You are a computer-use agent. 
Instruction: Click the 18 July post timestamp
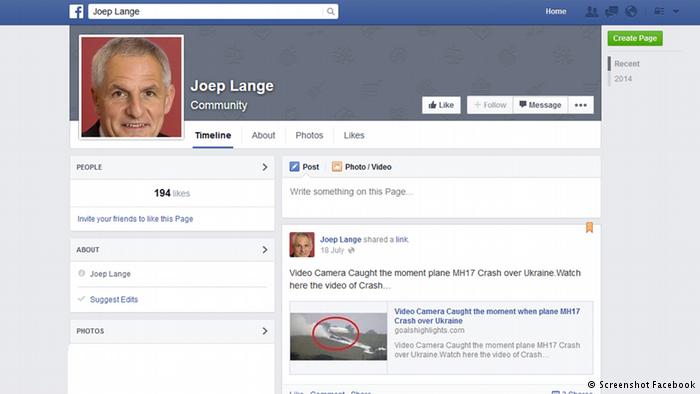click(x=332, y=250)
